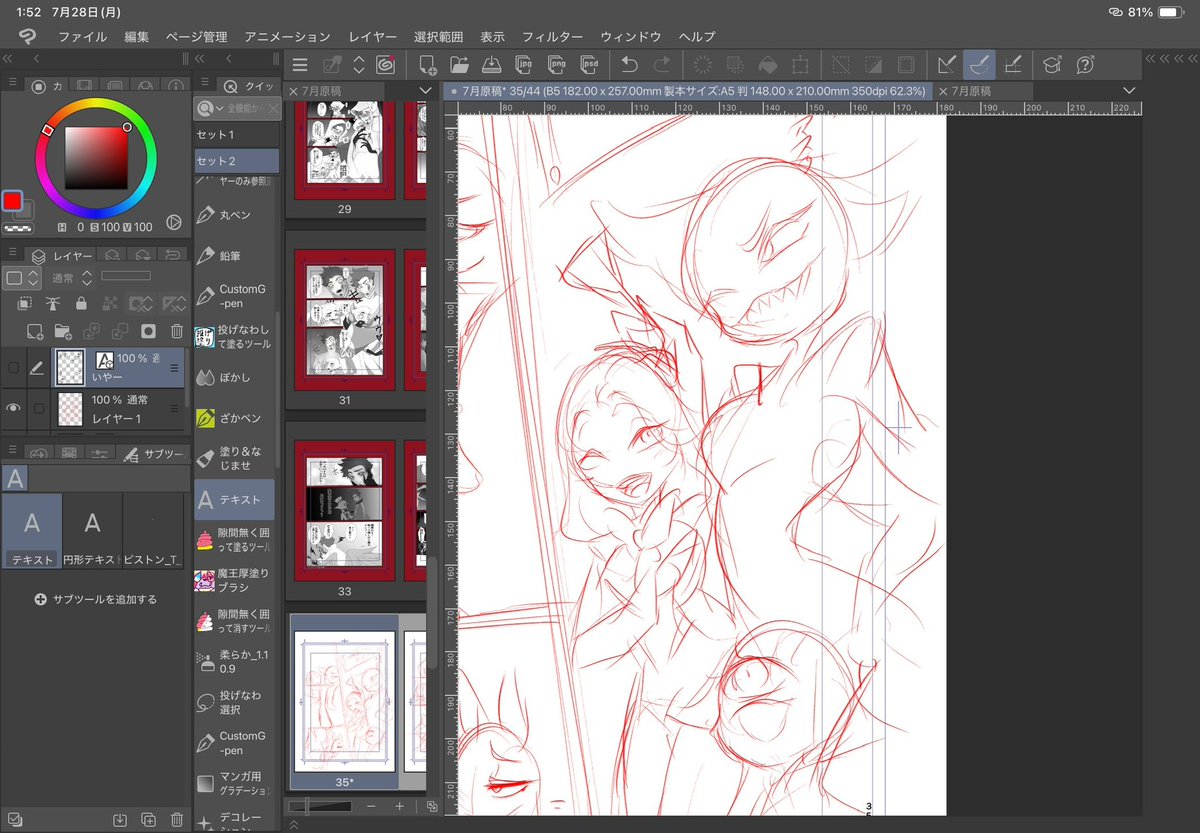Select the red main color swatch

point(12,201)
